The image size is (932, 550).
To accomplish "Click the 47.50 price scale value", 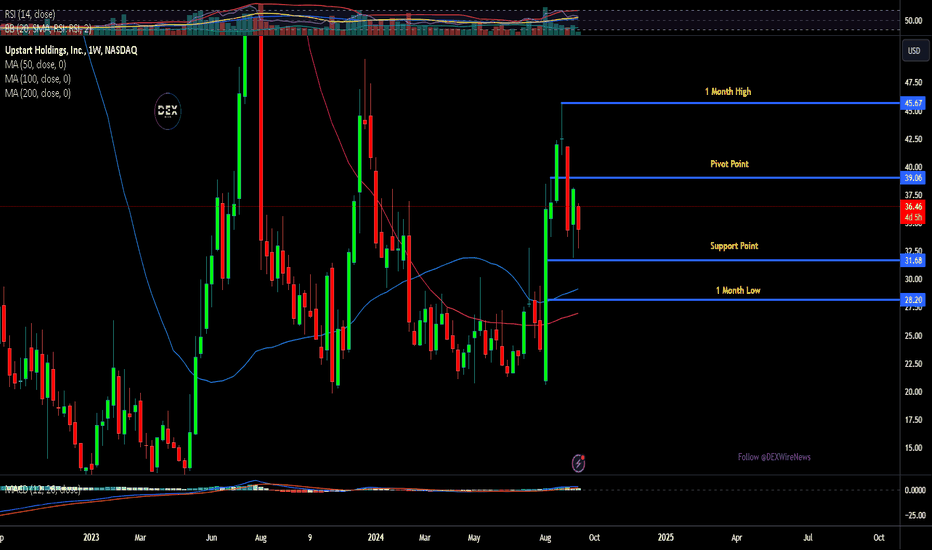I will pos(913,83).
